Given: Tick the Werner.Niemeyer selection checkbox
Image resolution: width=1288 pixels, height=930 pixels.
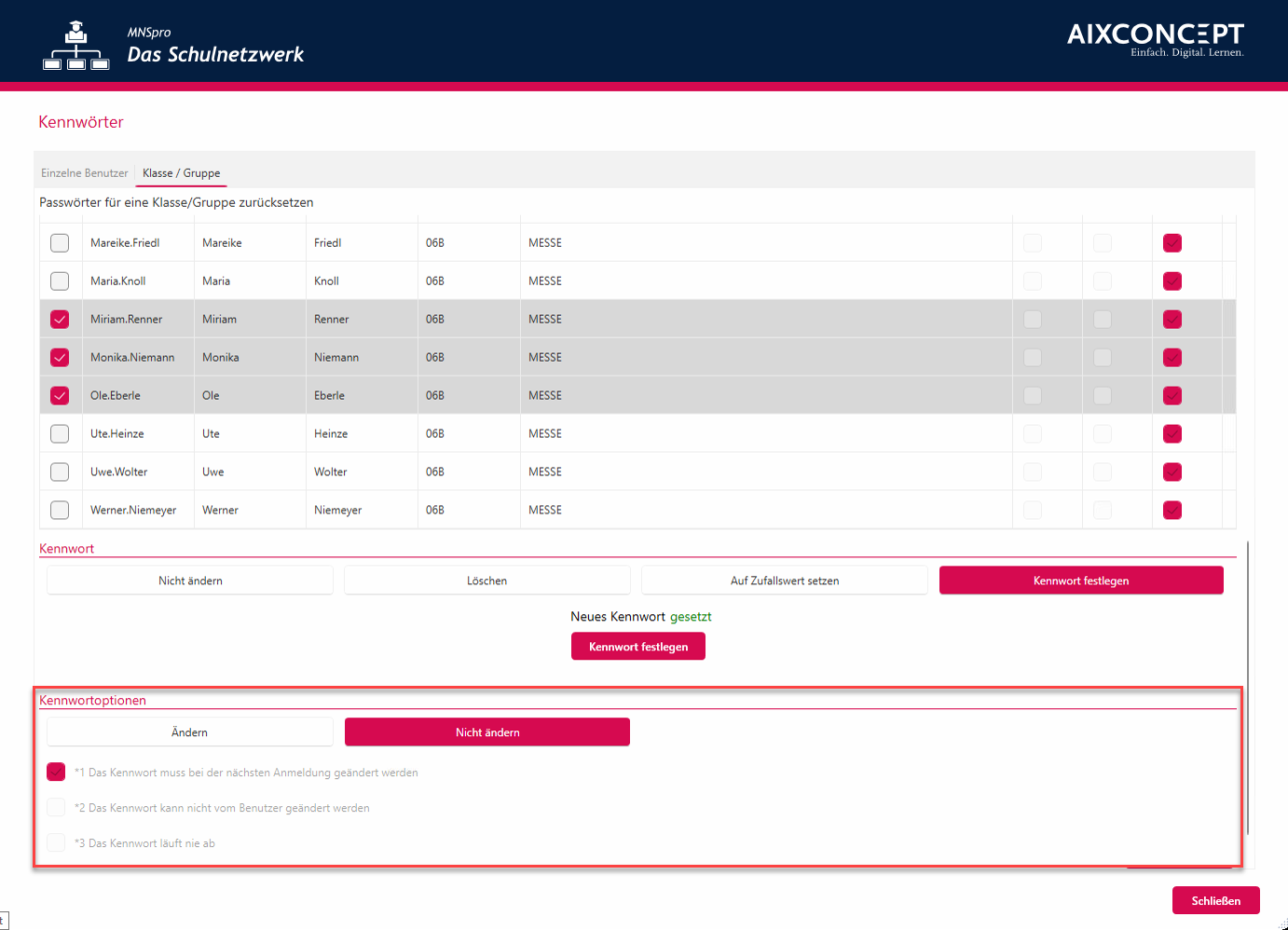Looking at the screenshot, I should pos(60,511).
